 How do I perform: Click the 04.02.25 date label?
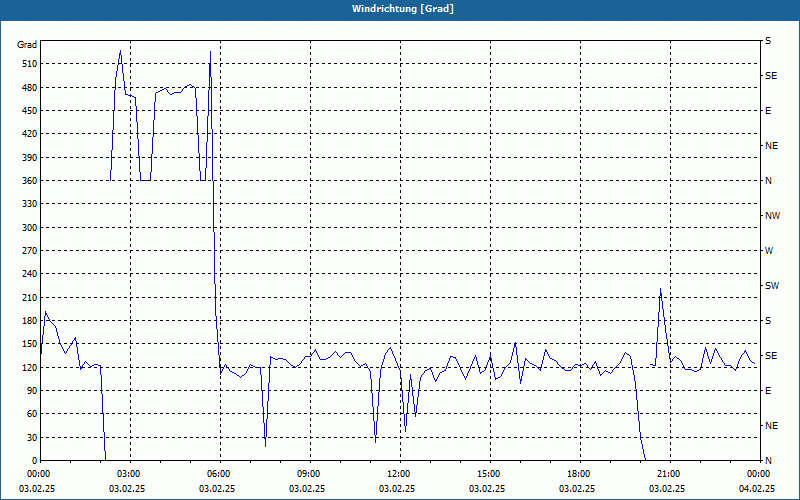(757, 488)
